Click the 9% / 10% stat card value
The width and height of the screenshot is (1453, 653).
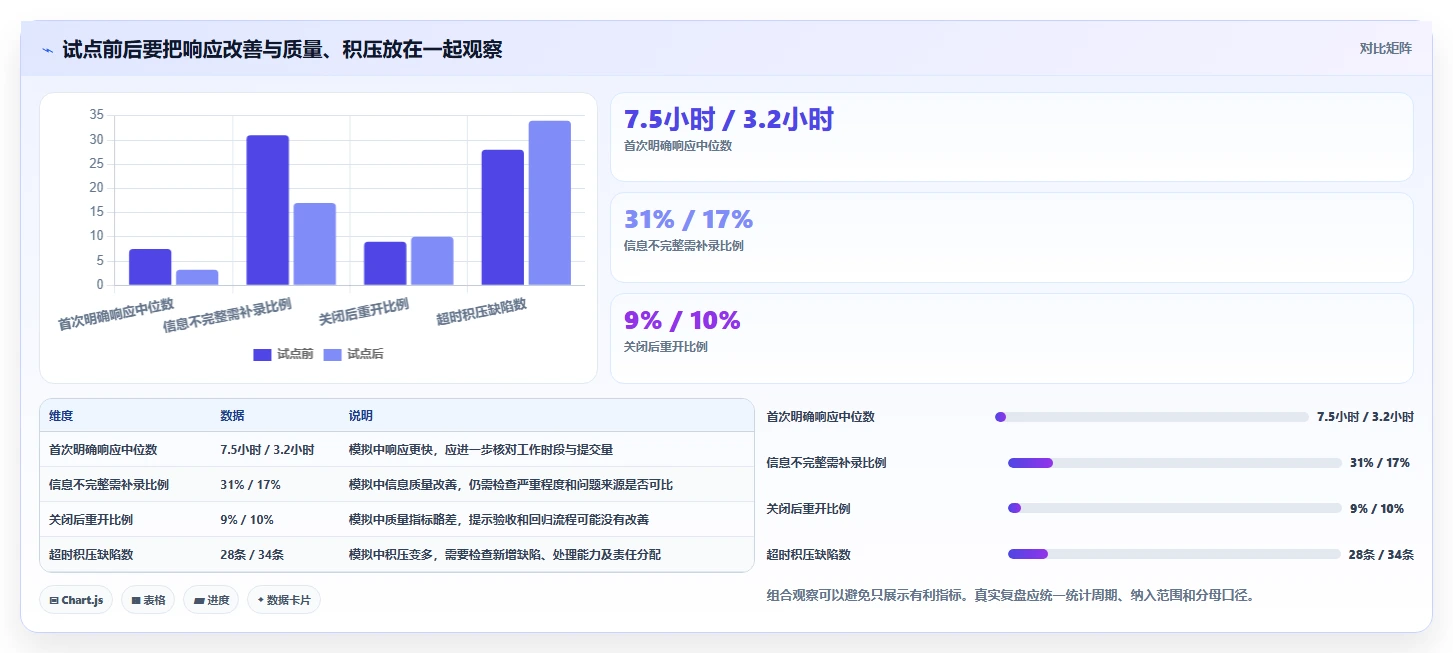(682, 320)
